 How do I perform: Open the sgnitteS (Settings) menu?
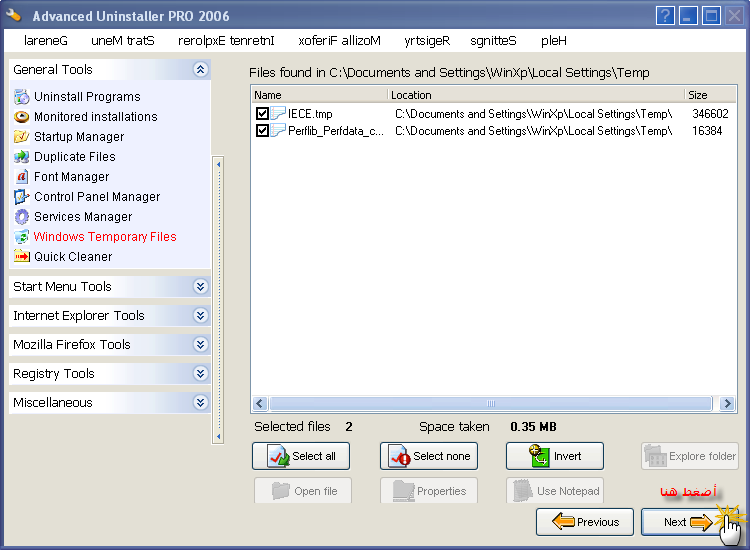coord(493,41)
